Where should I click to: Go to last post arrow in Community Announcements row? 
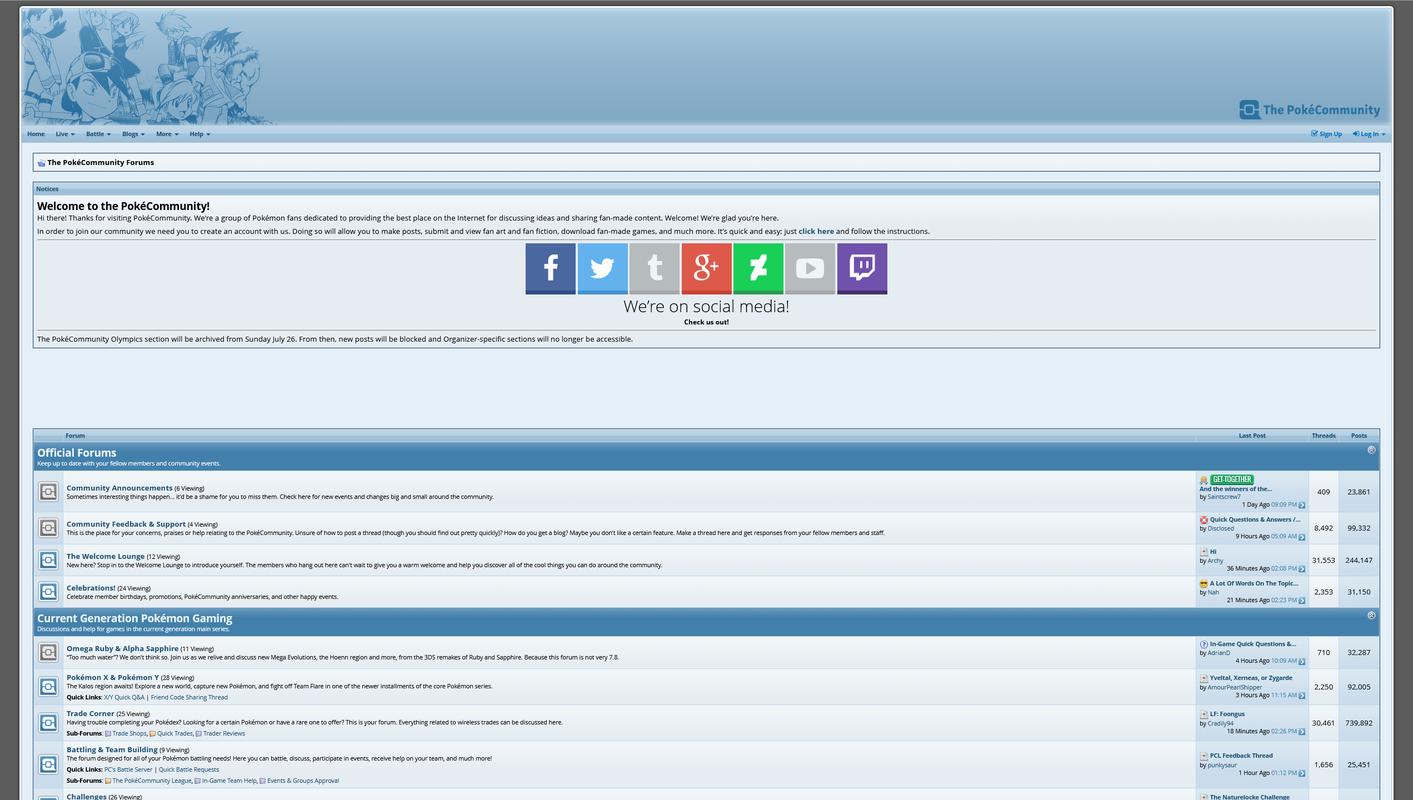tap(1302, 505)
